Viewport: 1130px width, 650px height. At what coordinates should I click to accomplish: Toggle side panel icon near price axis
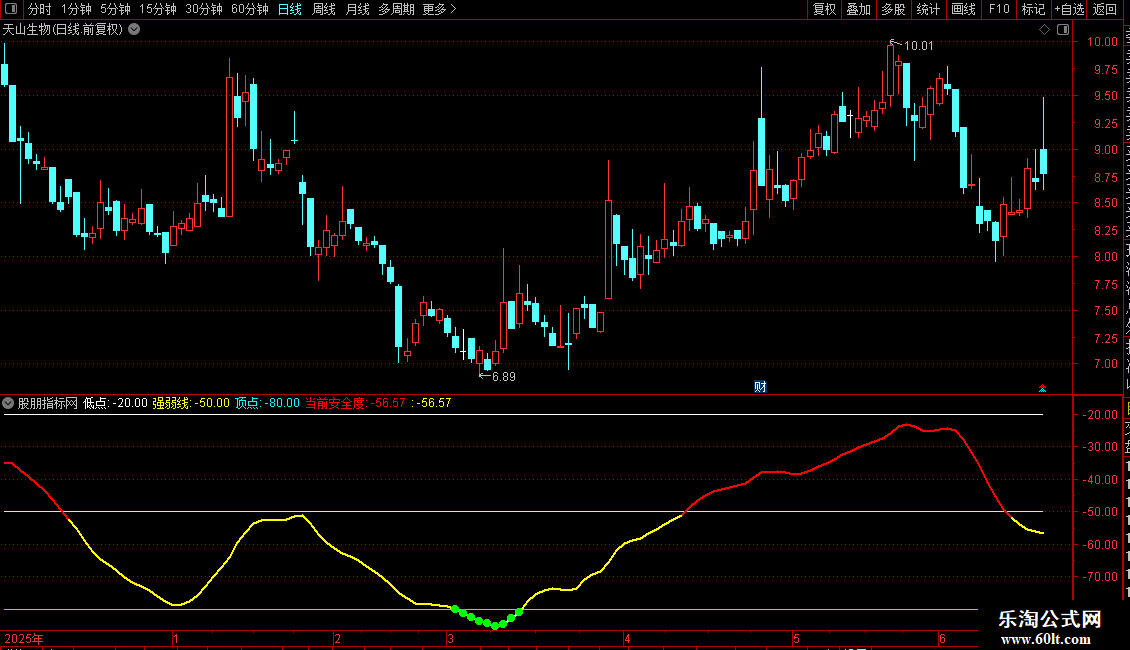click(1063, 30)
